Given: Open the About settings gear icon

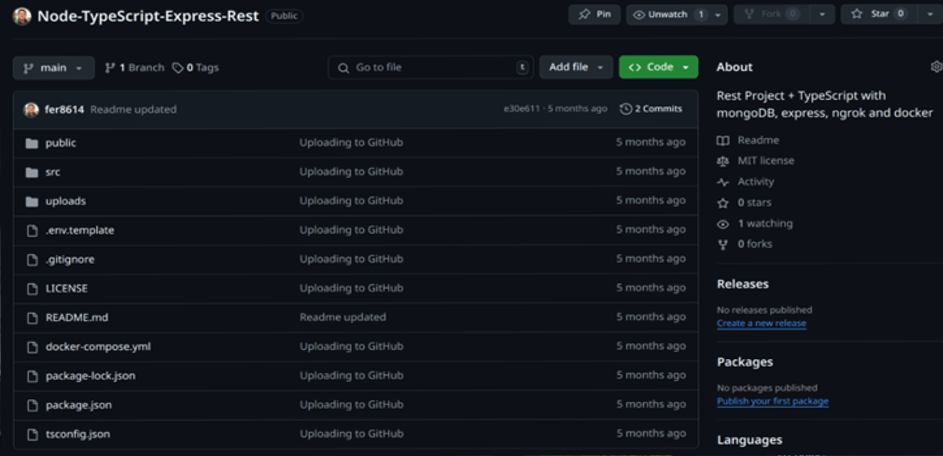Looking at the screenshot, I should [936, 67].
